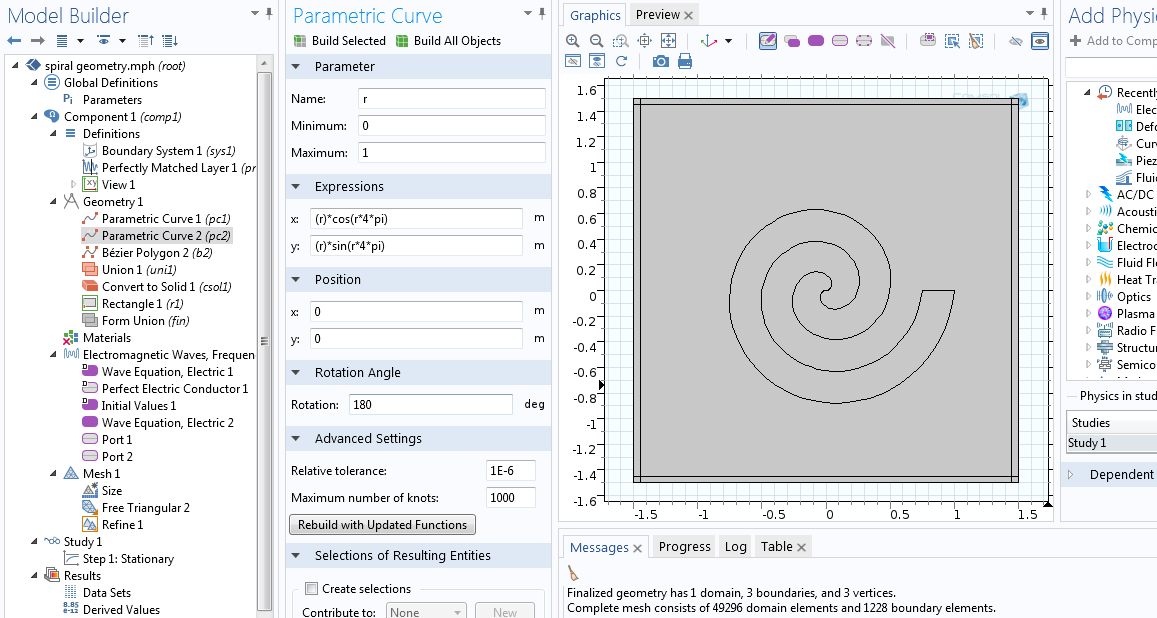Image resolution: width=1157 pixels, height=618 pixels.
Task: Click Rebuild with Updated Functions button
Action: click(383, 525)
